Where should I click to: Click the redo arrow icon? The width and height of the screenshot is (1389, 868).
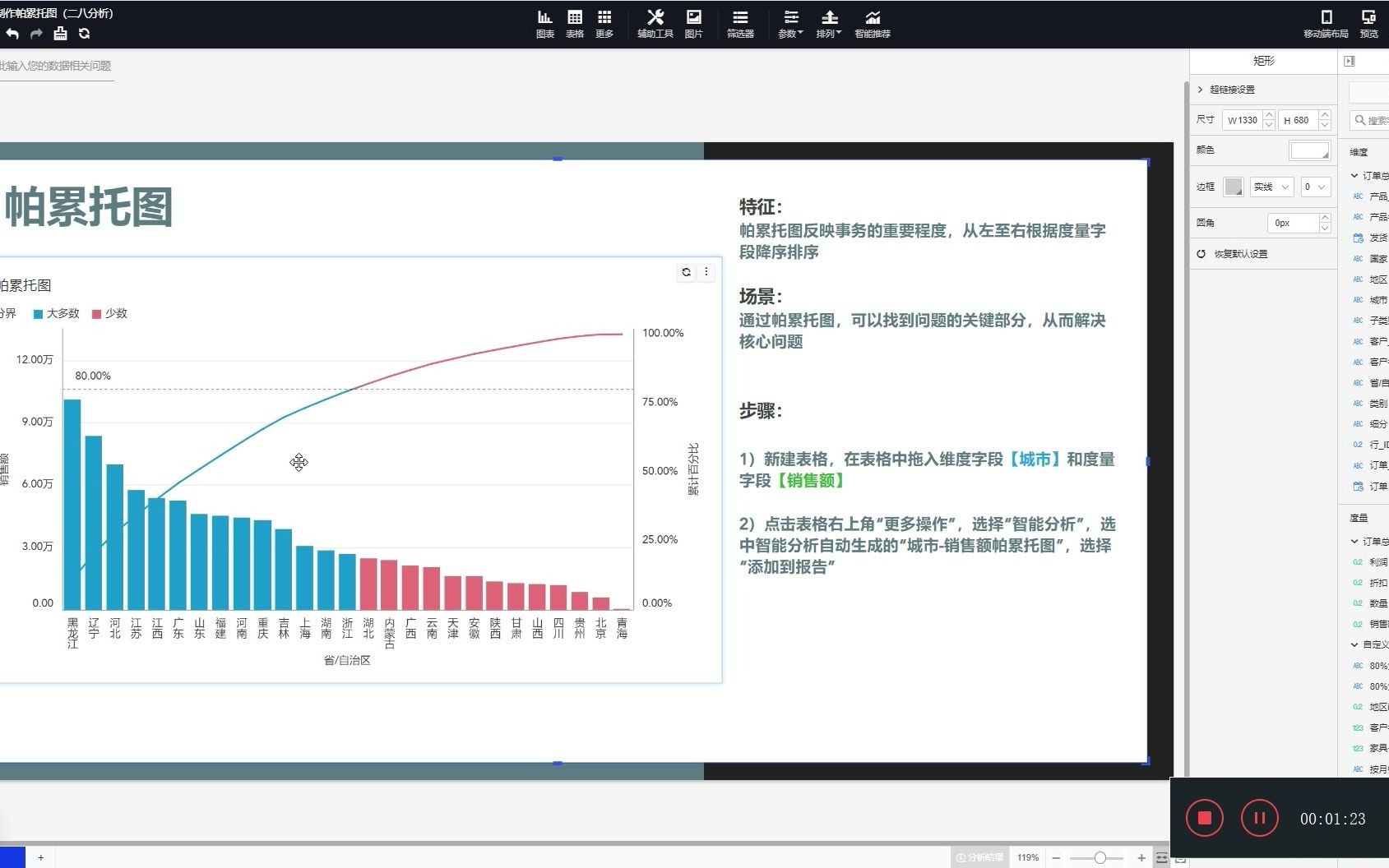(x=36, y=34)
